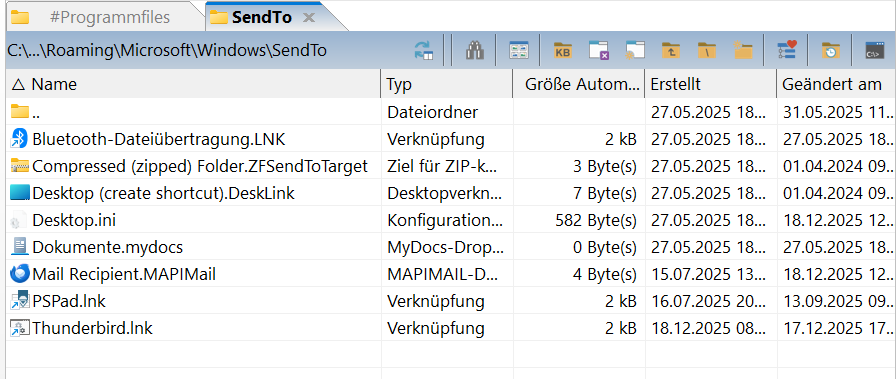Image resolution: width=896 pixels, height=379 pixels.
Task: Click the 16.07.2025 created date cell
Action: coord(708,301)
